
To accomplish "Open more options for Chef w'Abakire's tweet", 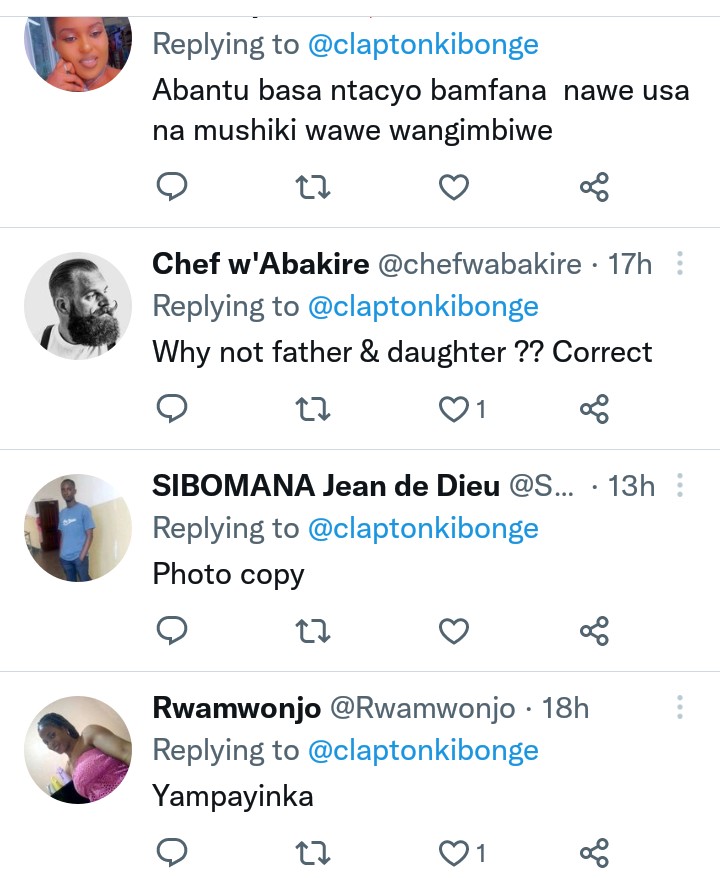I will (680, 264).
